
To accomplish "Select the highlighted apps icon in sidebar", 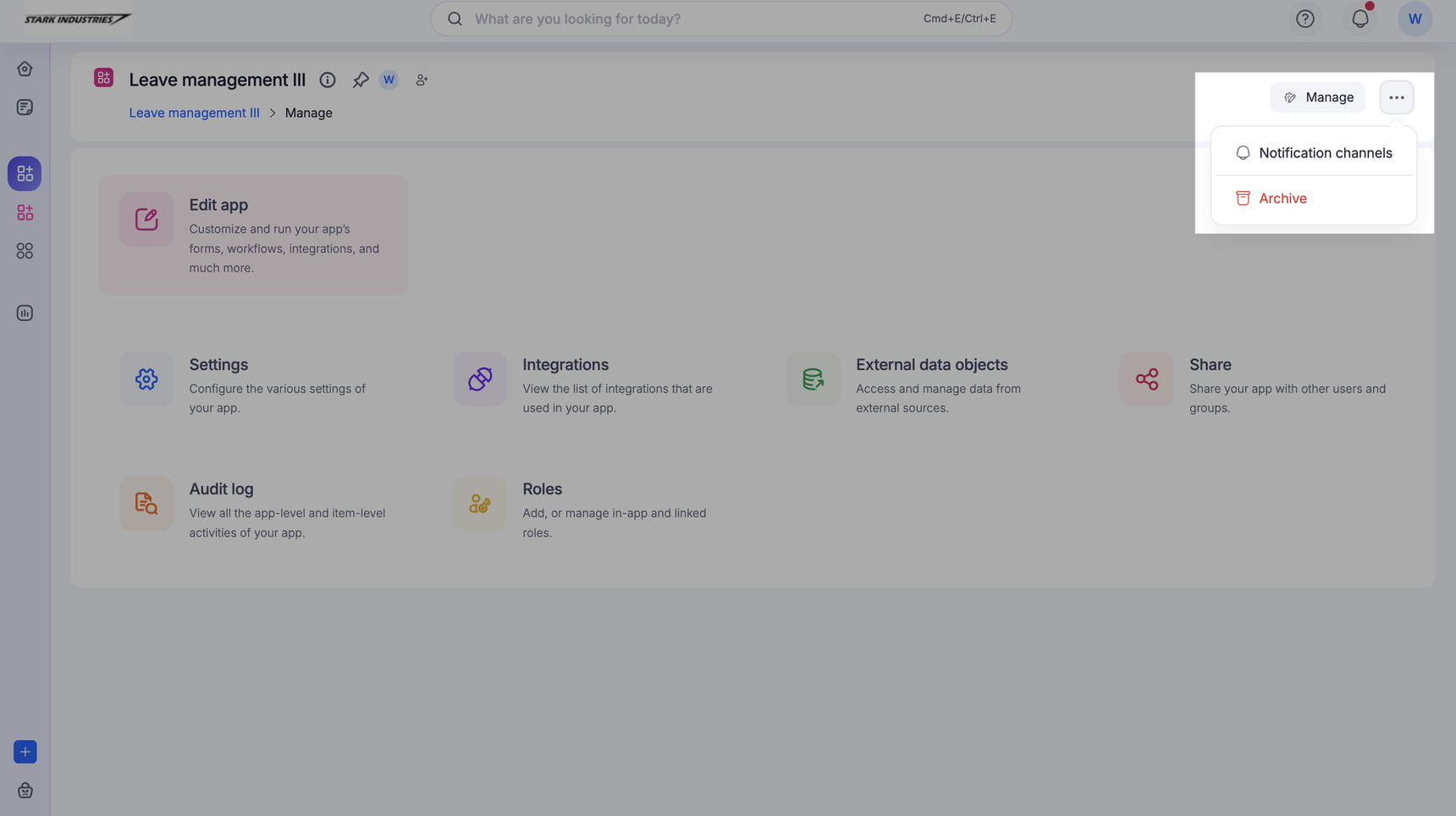I will tap(25, 174).
